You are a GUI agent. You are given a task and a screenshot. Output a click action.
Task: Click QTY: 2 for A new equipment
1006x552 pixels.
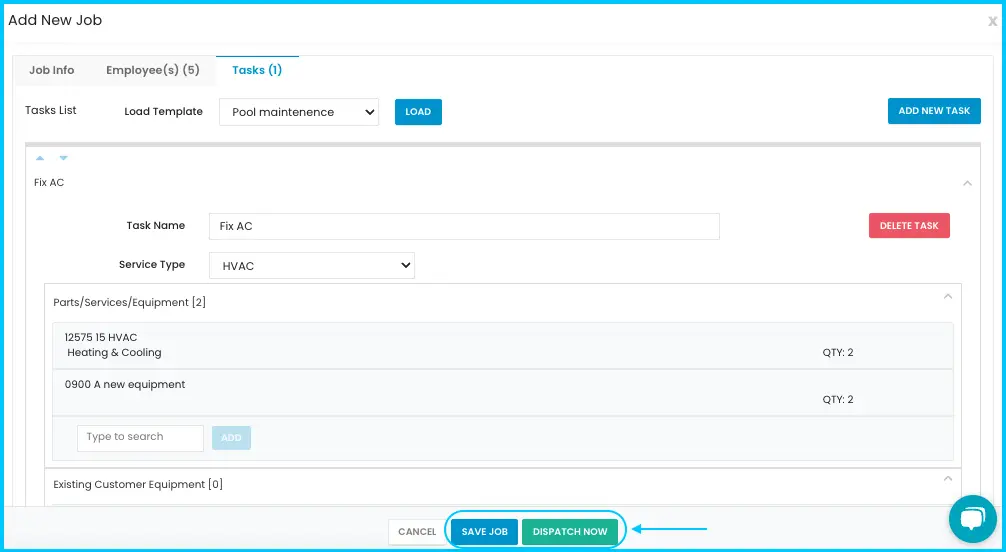pos(838,399)
